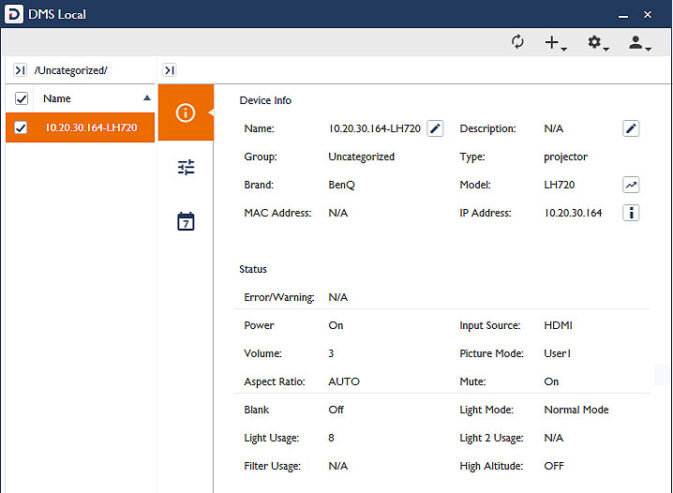Open the schedule calendar tab
This screenshot has height=493, width=673.
(x=185, y=221)
